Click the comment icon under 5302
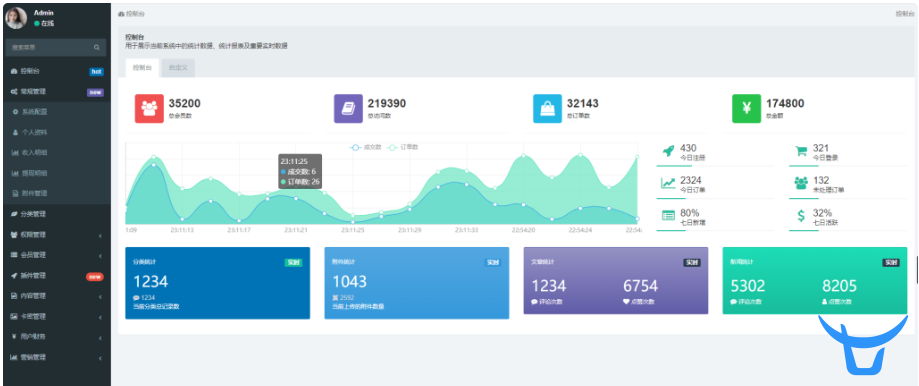 coord(734,302)
